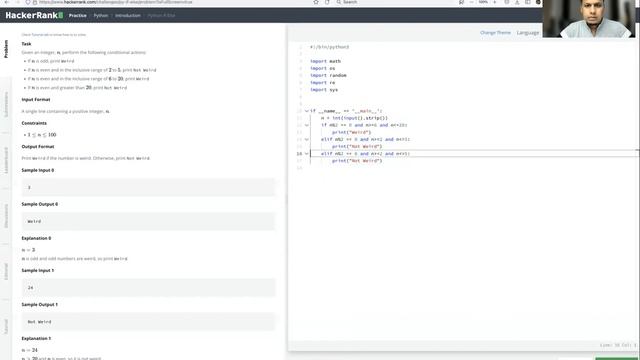Image resolution: width=640 pixels, height=360 pixels.
Task: Click the 'Sample Input 1' heading
Action: click(38, 271)
